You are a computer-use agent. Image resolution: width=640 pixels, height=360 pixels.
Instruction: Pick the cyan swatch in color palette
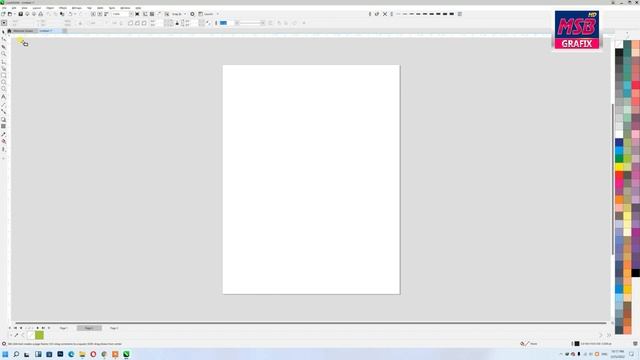619,150
